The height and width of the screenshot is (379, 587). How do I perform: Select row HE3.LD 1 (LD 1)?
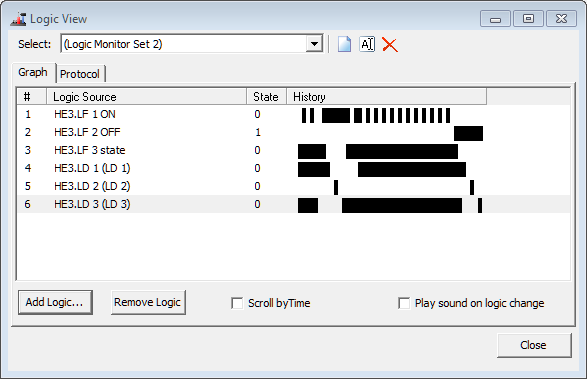click(294, 168)
